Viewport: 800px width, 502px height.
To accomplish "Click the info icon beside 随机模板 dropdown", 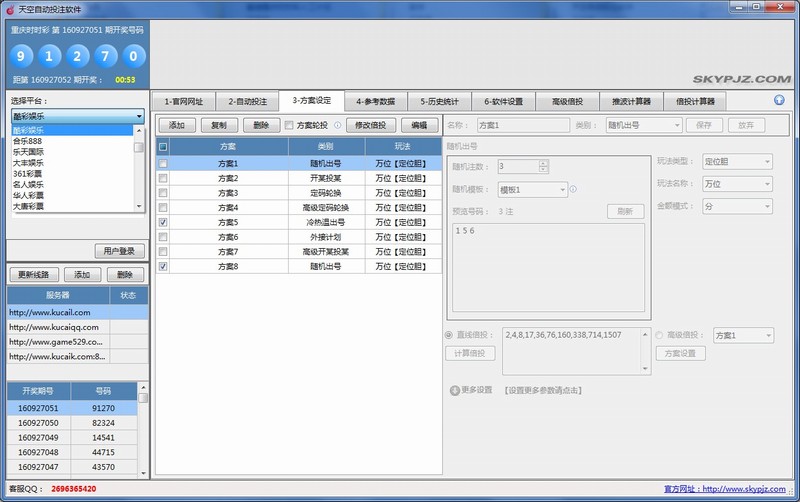I will 574,188.
